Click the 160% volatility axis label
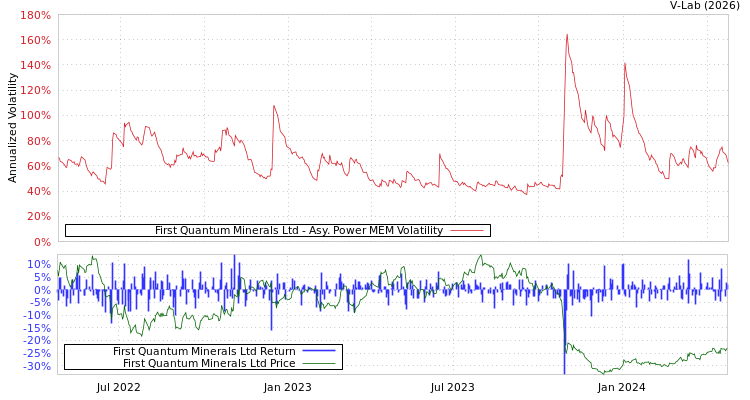The image size is (750, 400). (x=35, y=41)
